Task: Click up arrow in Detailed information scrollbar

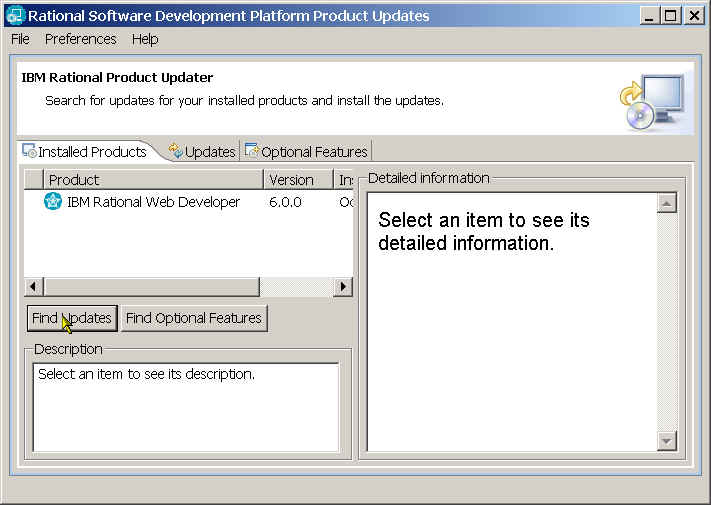Action: pyautogui.click(x=667, y=203)
